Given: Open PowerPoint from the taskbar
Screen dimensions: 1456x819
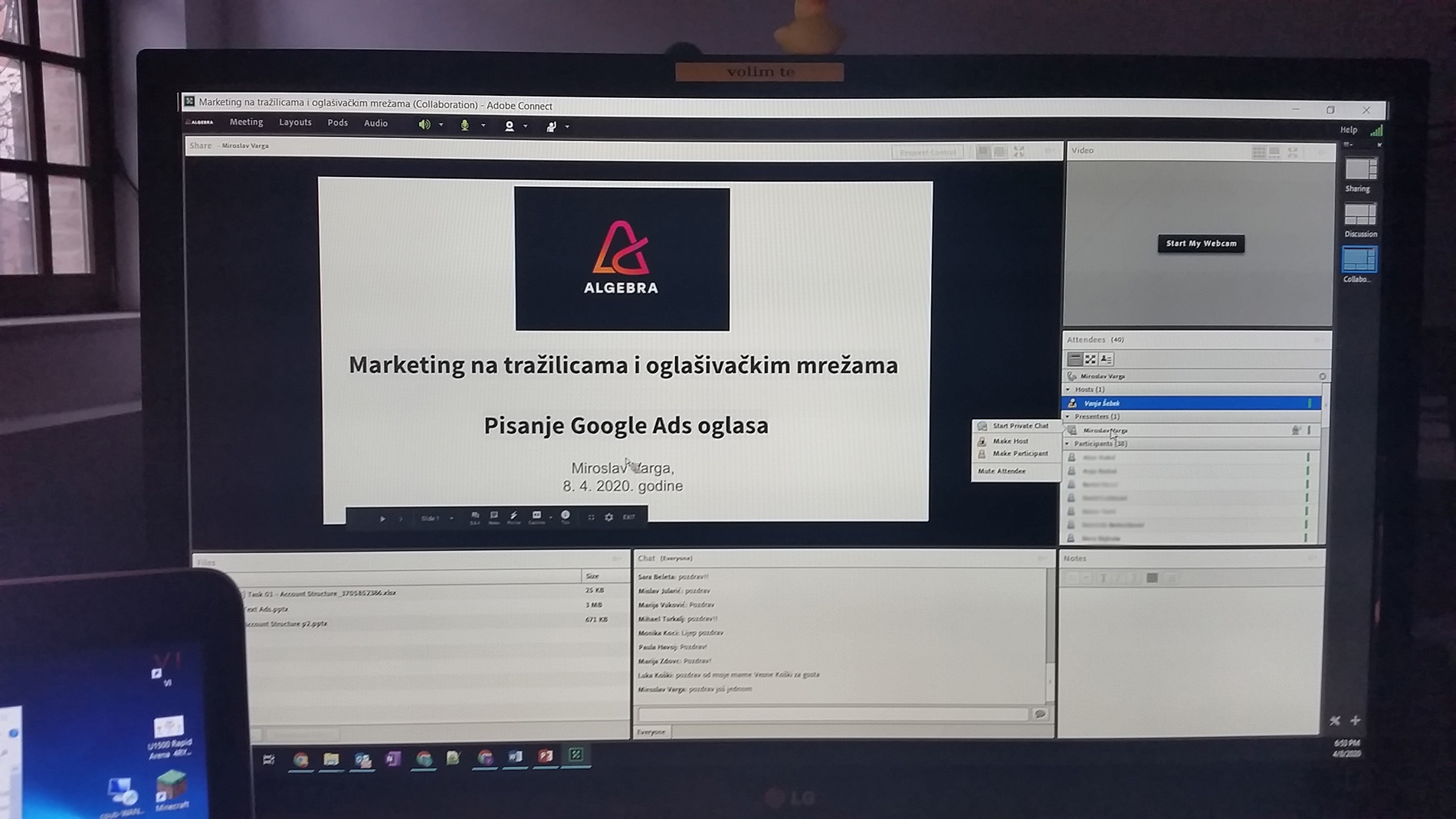Looking at the screenshot, I should click(546, 756).
